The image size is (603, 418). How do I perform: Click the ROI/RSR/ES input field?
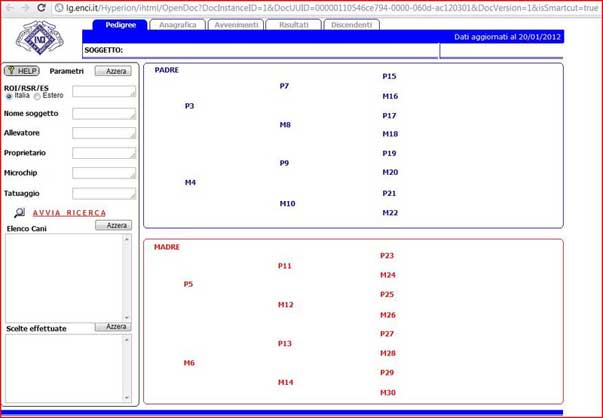coord(104,92)
